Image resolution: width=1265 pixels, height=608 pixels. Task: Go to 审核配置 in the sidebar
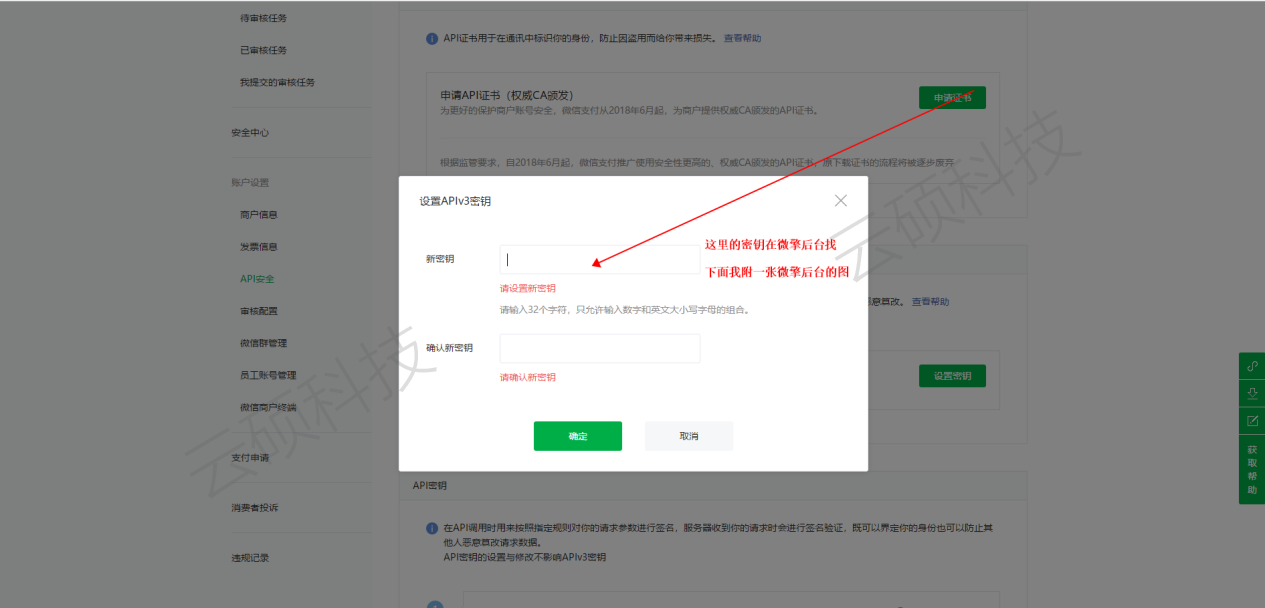(259, 311)
